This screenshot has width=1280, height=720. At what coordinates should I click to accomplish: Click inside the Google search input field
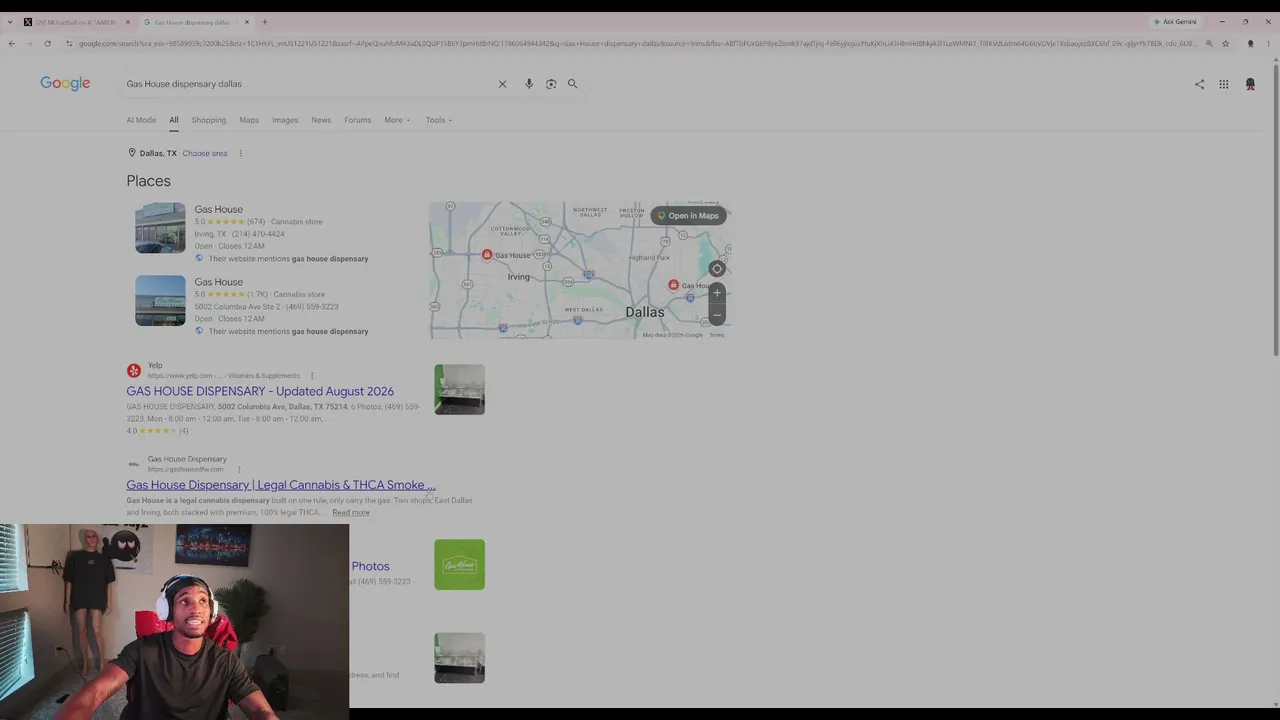point(310,84)
